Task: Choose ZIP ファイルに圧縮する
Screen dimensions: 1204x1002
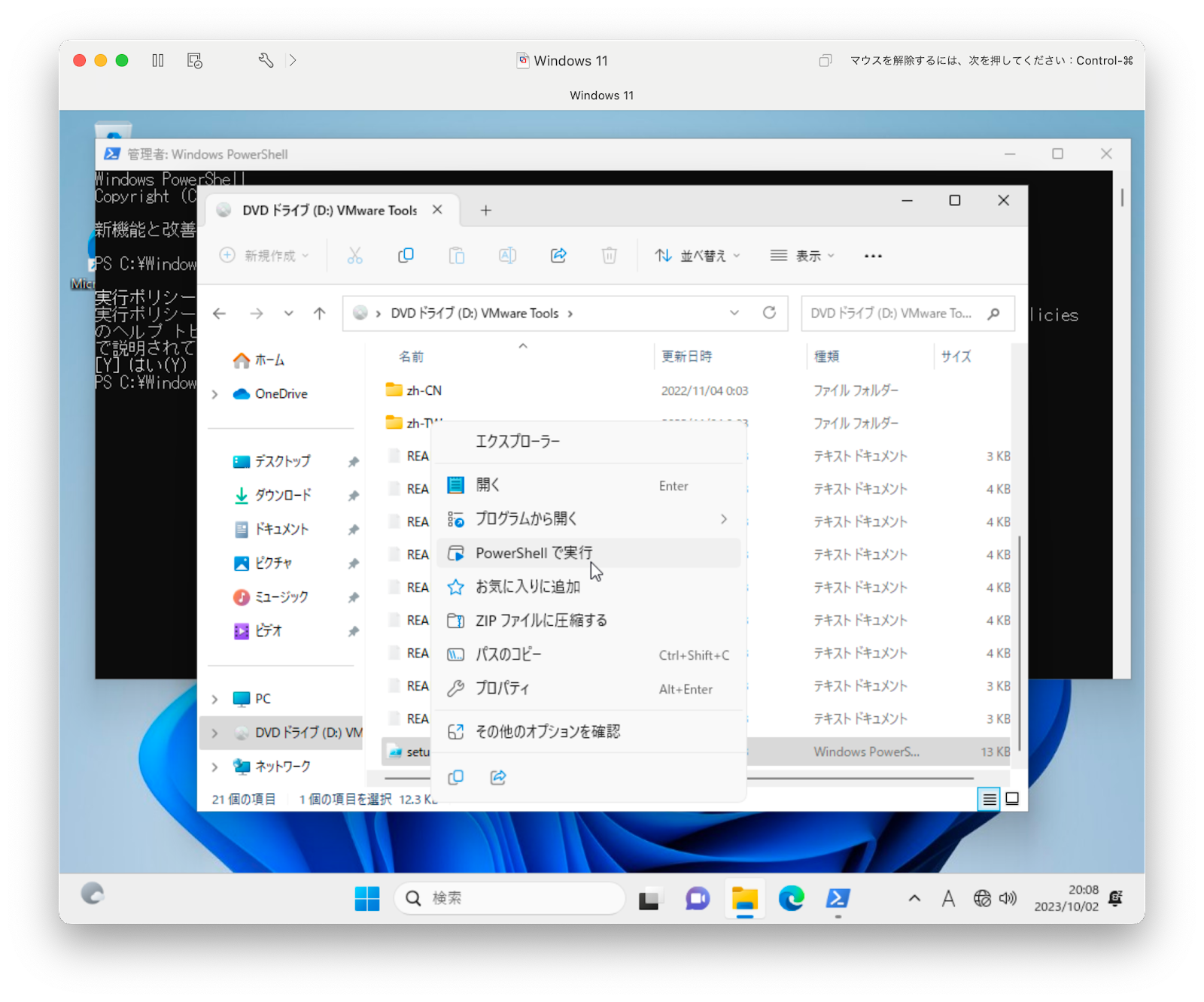Action: (588, 621)
